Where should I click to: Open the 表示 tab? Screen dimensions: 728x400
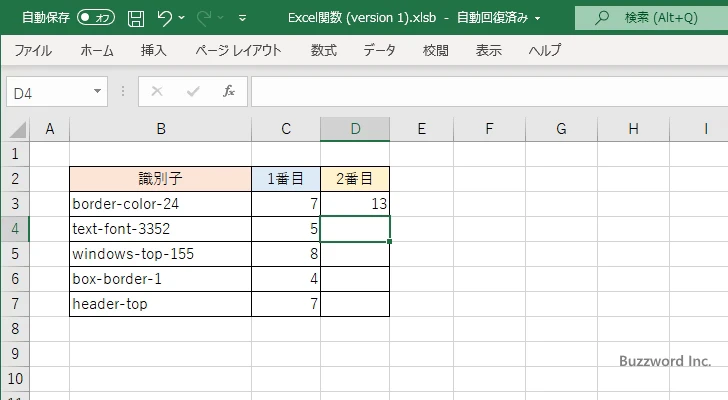click(488, 50)
